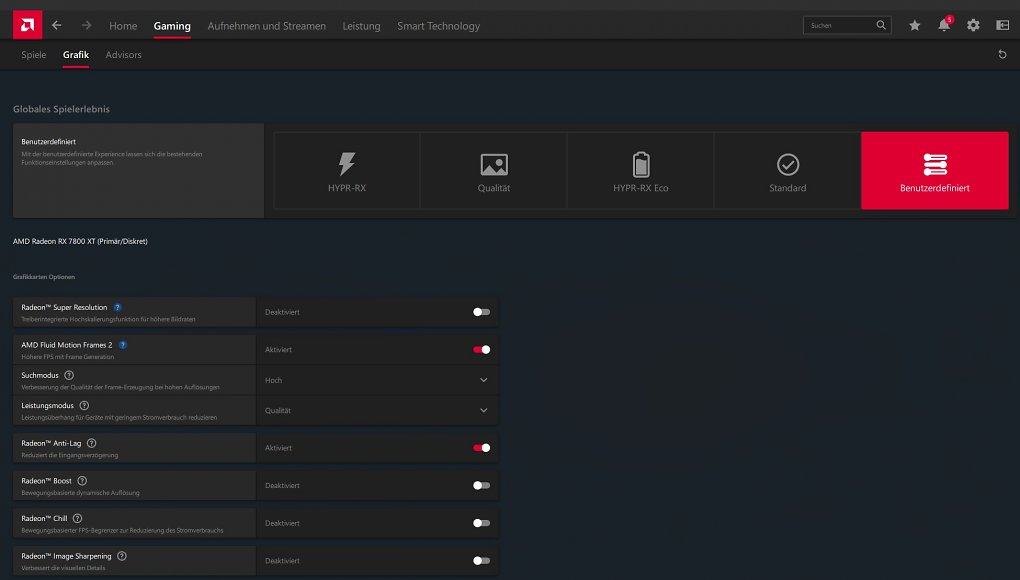Click the Radeon Chill setting name
This screenshot has width=1020, height=580.
point(44,519)
